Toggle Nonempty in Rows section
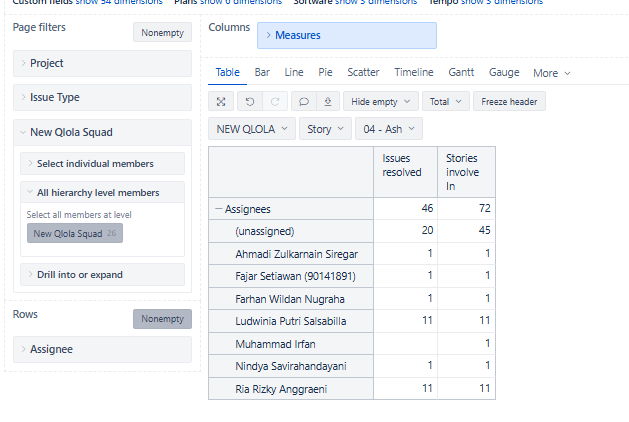The width and height of the screenshot is (629, 422). [162, 319]
